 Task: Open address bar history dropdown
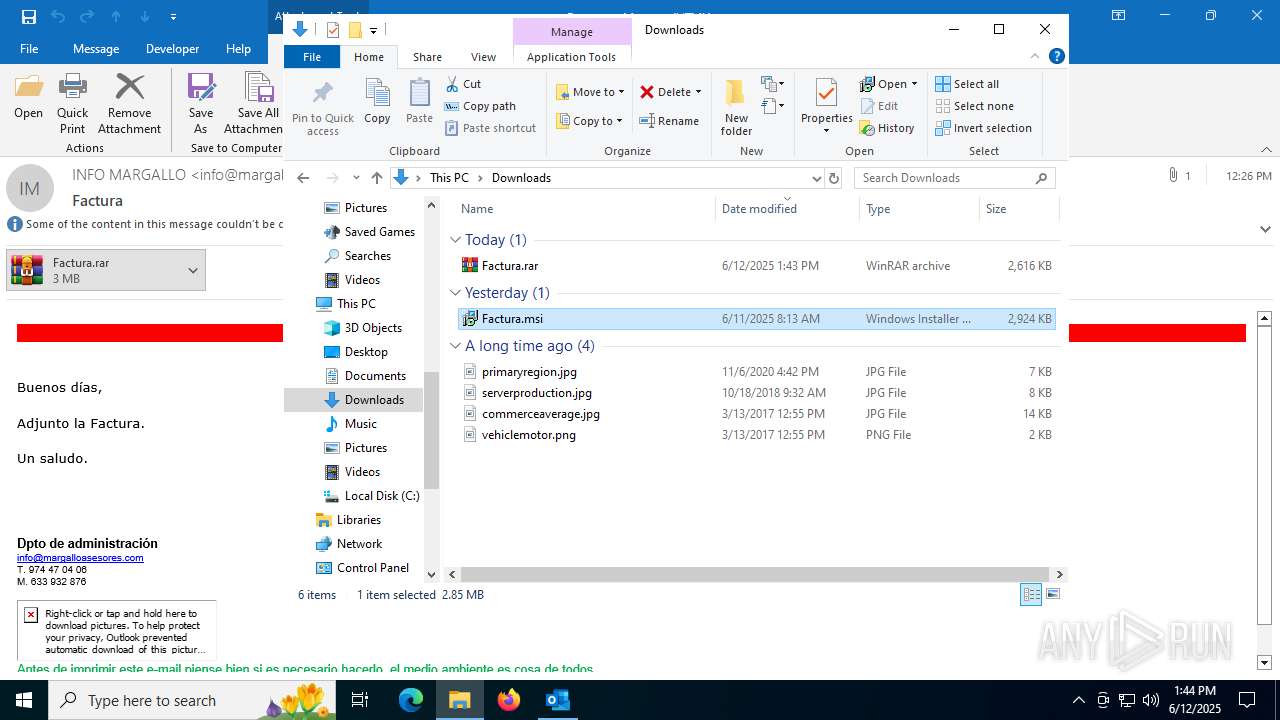[816, 178]
